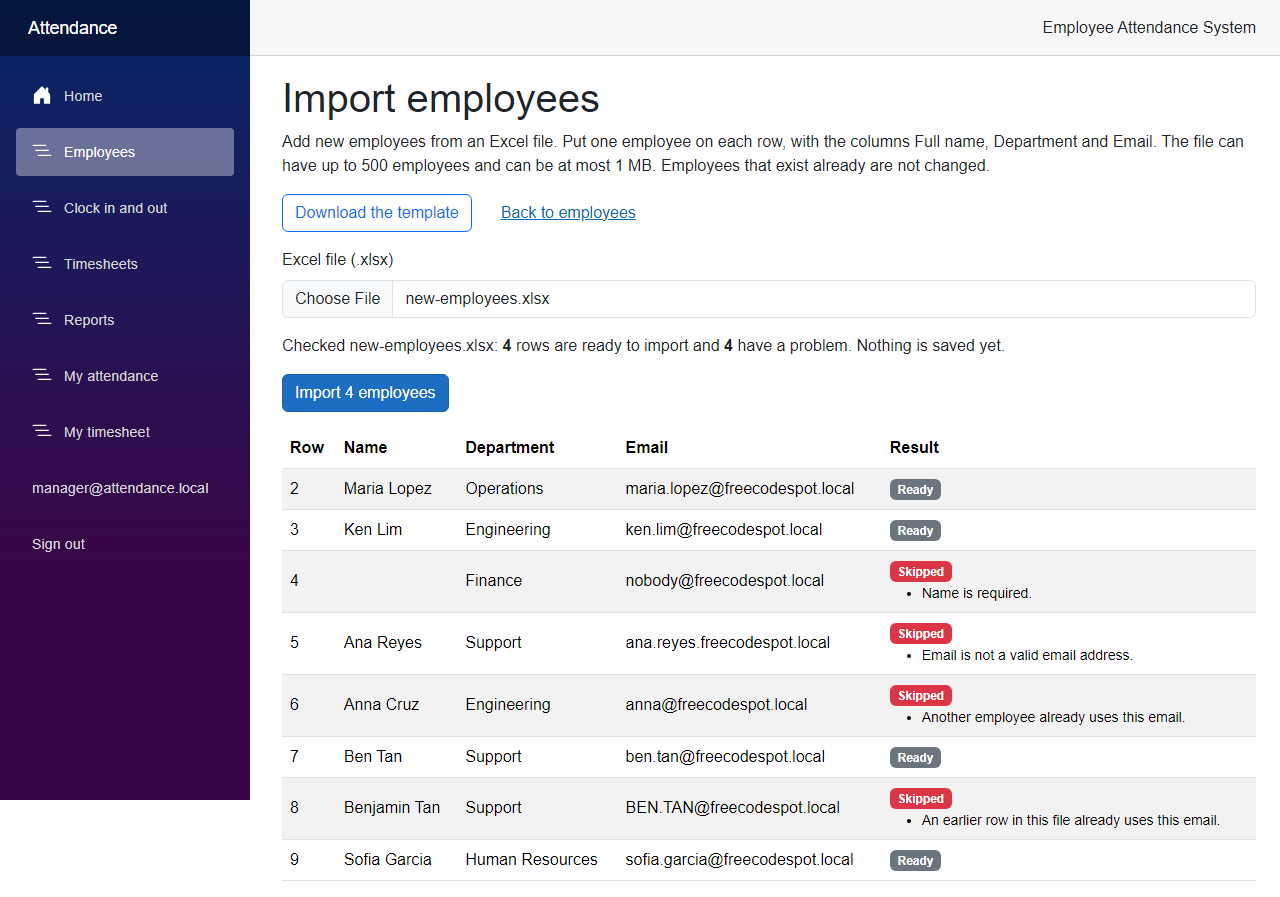
Task: Click Skipped badge in the nobody@freecodespot.local row
Action: click(x=921, y=572)
